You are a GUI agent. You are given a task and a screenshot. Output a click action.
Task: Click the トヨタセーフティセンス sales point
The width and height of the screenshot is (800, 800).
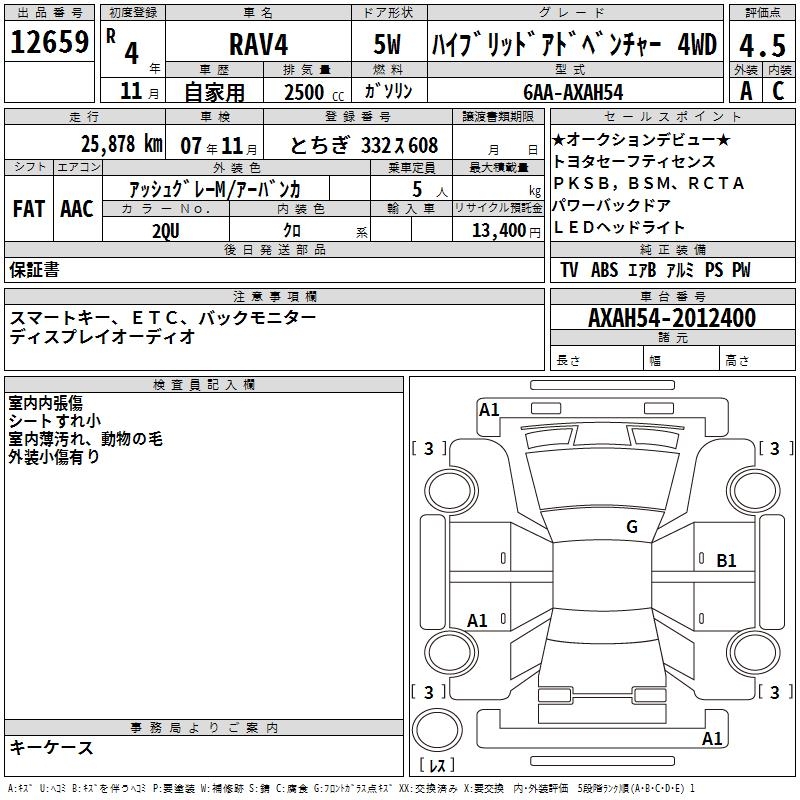click(x=635, y=161)
